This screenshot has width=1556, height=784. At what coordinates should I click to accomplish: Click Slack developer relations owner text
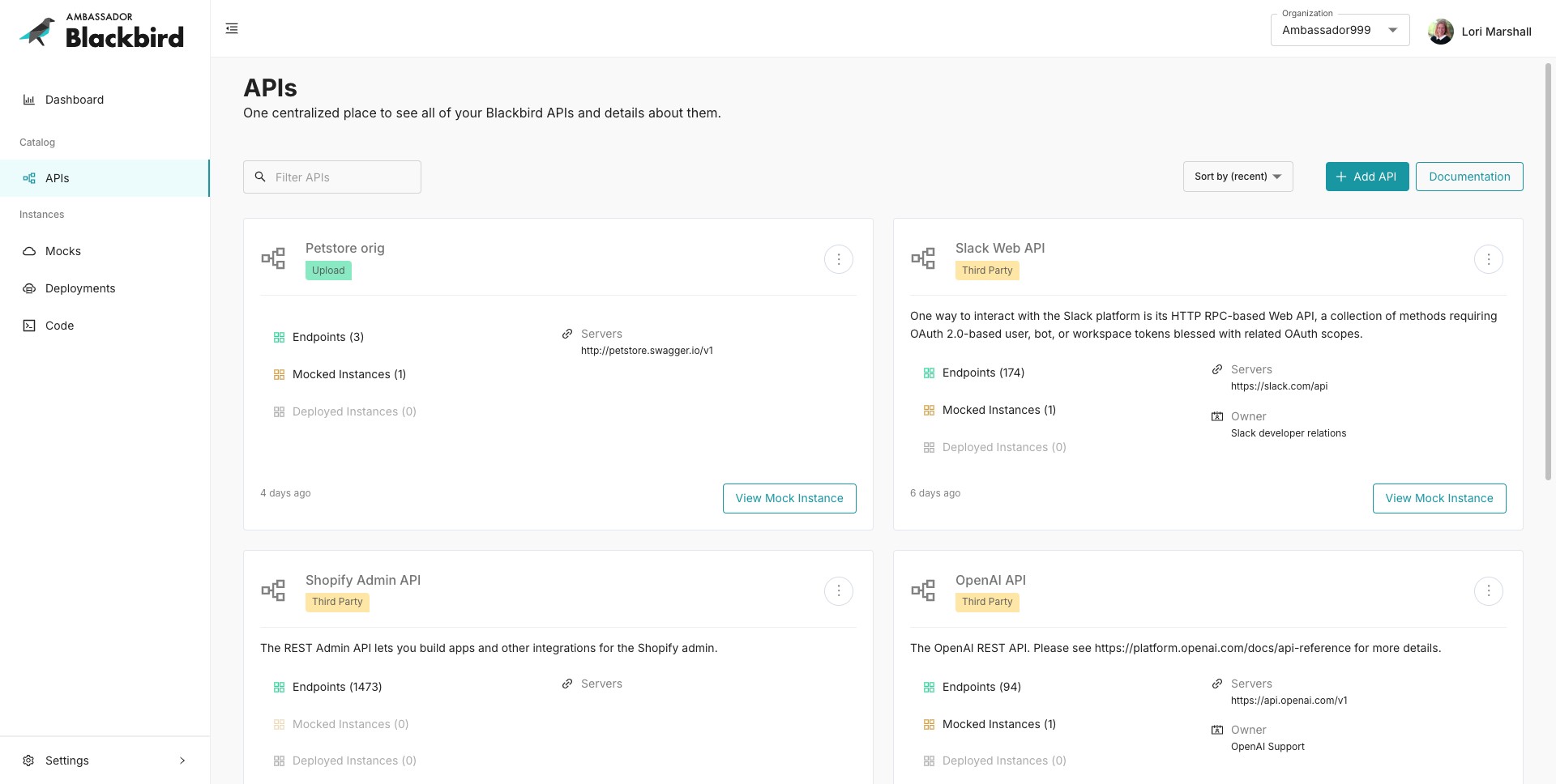click(x=1289, y=433)
